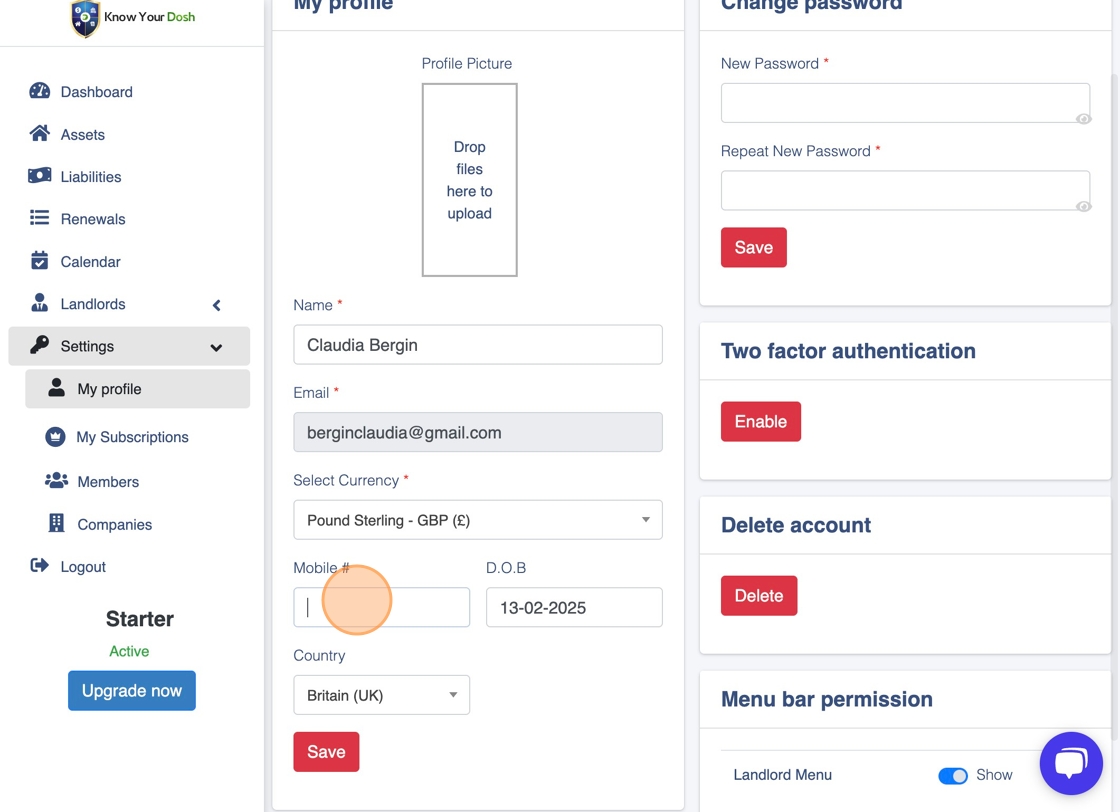Reveal Repeat New Password with eye icon
The image size is (1120, 812).
tap(1083, 207)
